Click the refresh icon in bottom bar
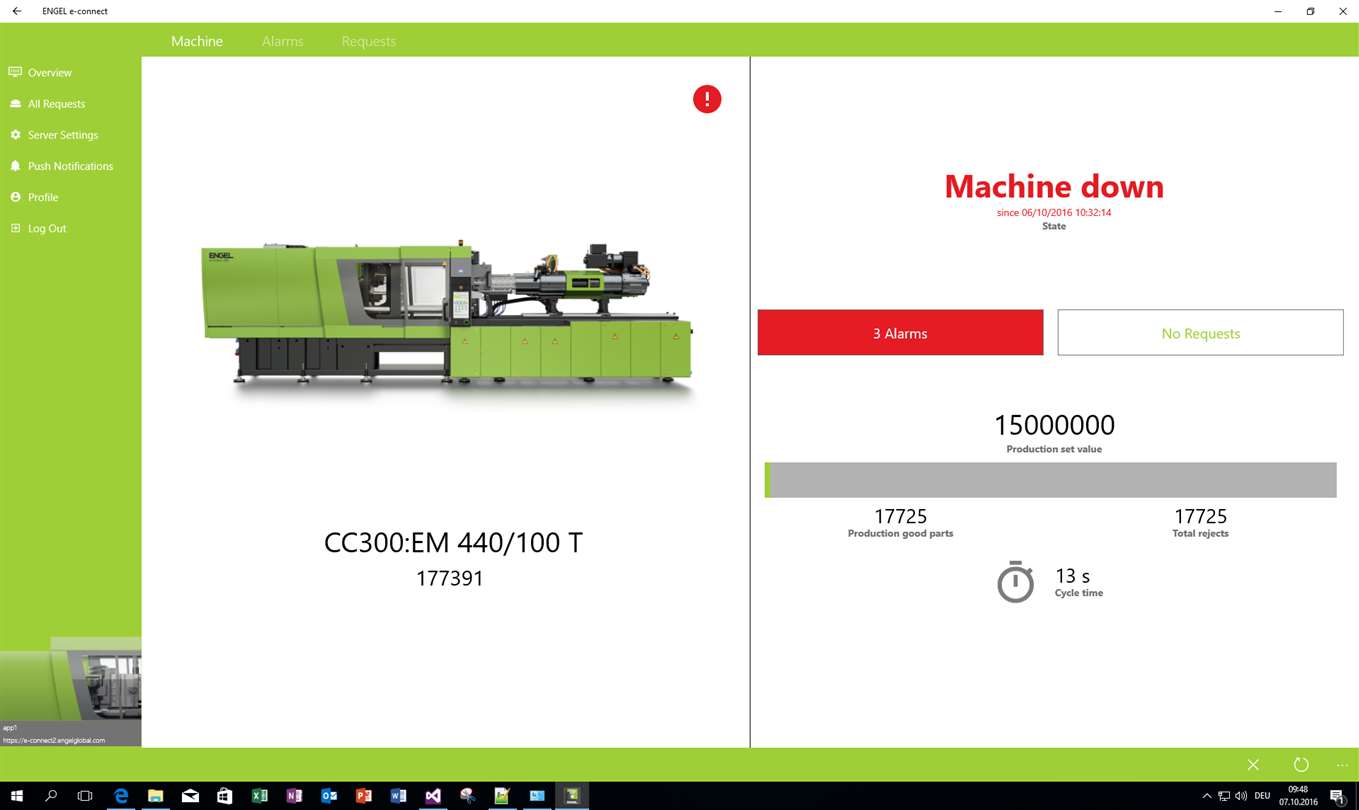 [1301, 765]
